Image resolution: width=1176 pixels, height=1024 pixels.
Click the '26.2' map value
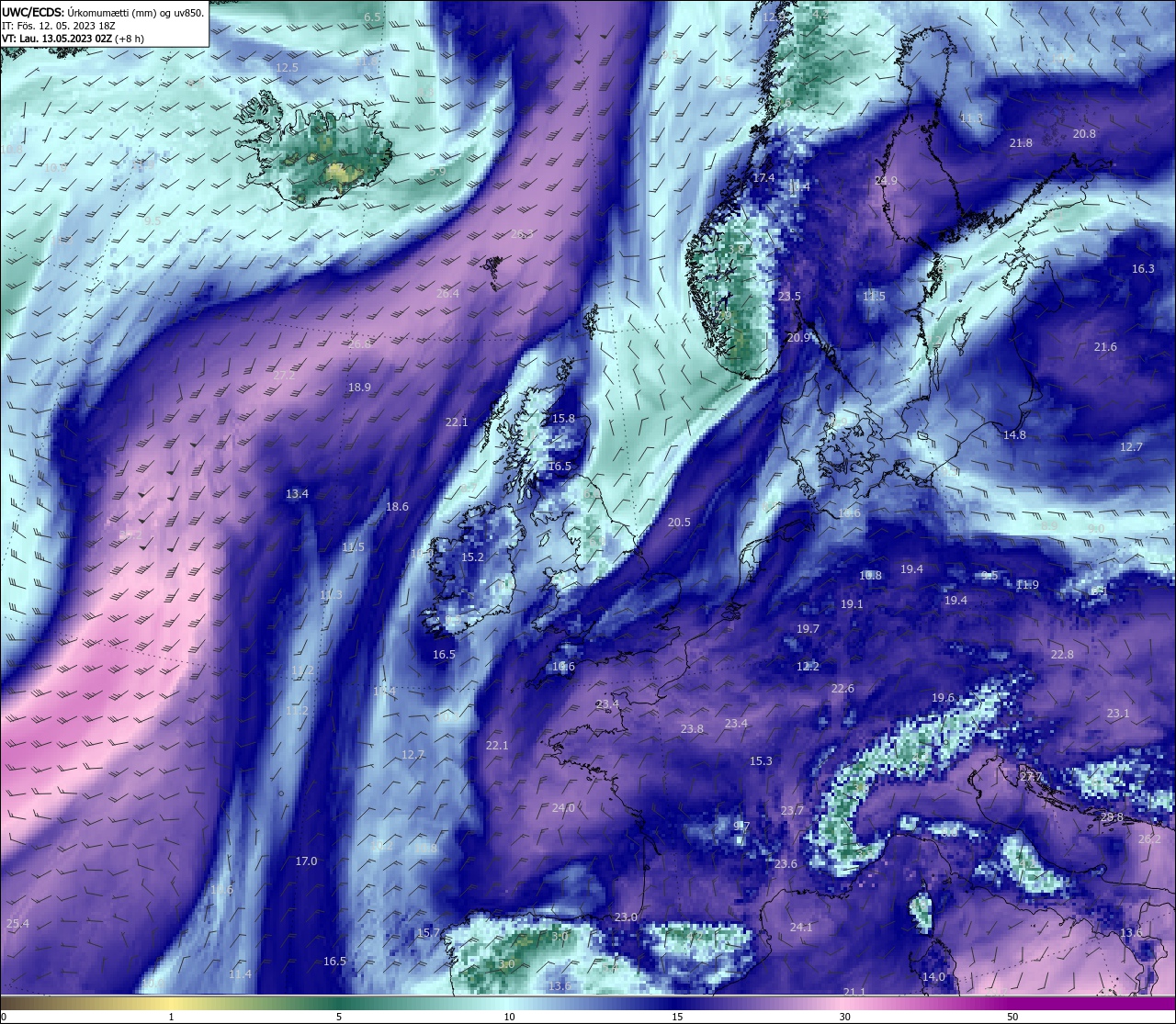pos(1149,839)
